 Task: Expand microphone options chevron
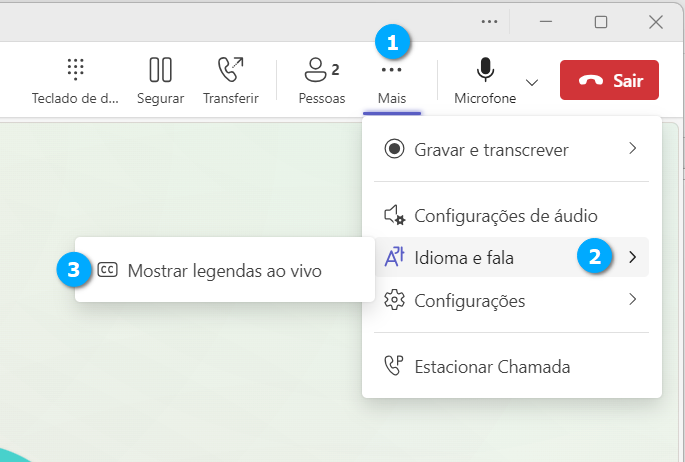532,82
